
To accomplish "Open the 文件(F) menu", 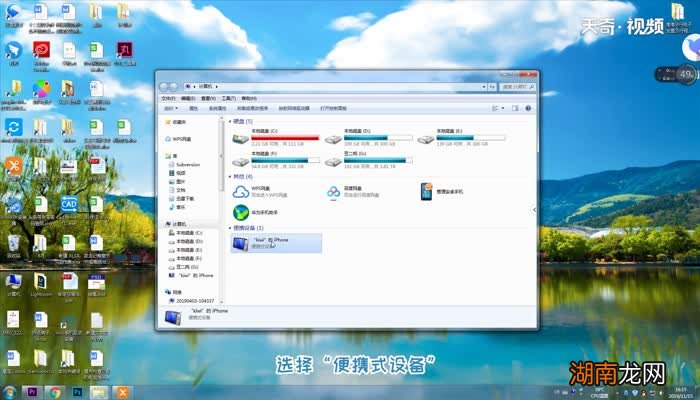I will click(x=168, y=98).
